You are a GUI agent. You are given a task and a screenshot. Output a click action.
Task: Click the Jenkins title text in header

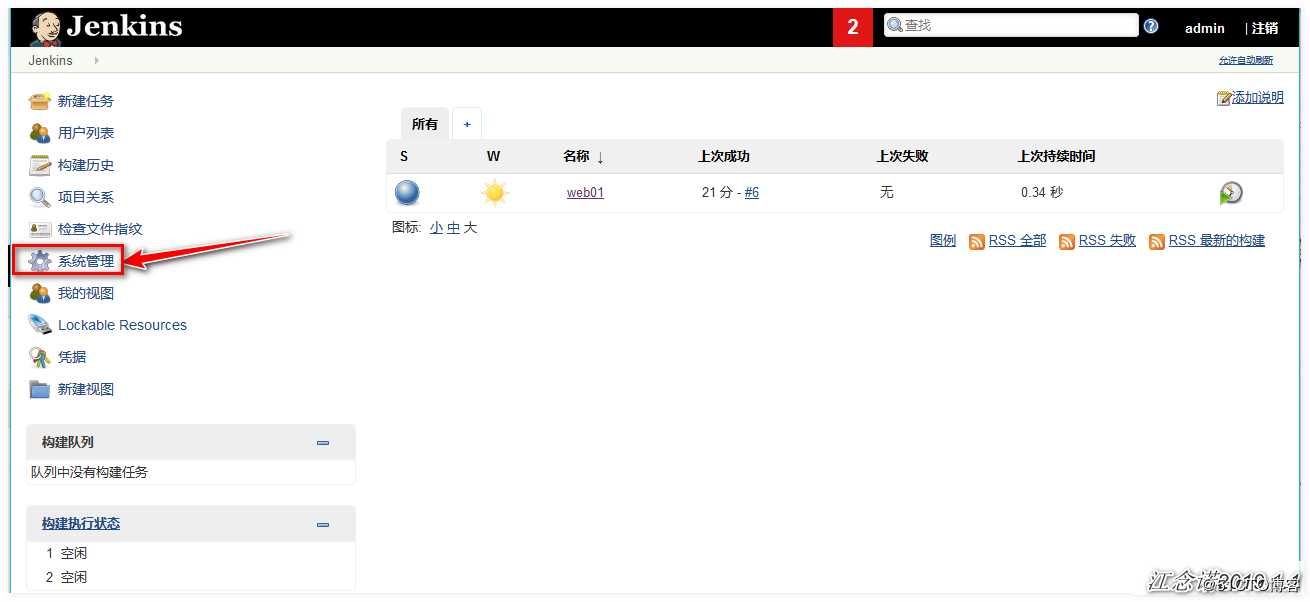(x=125, y=27)
